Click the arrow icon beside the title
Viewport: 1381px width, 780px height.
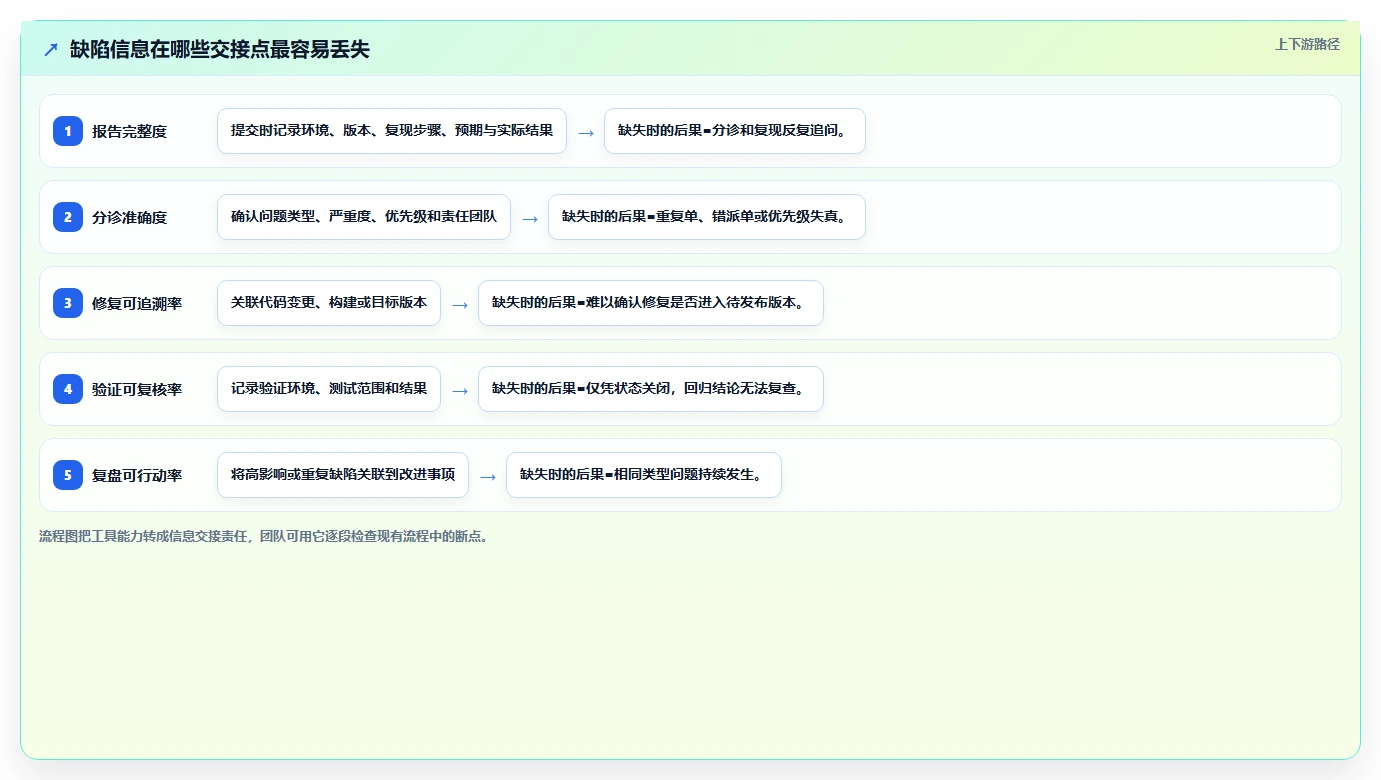(51, 49)
